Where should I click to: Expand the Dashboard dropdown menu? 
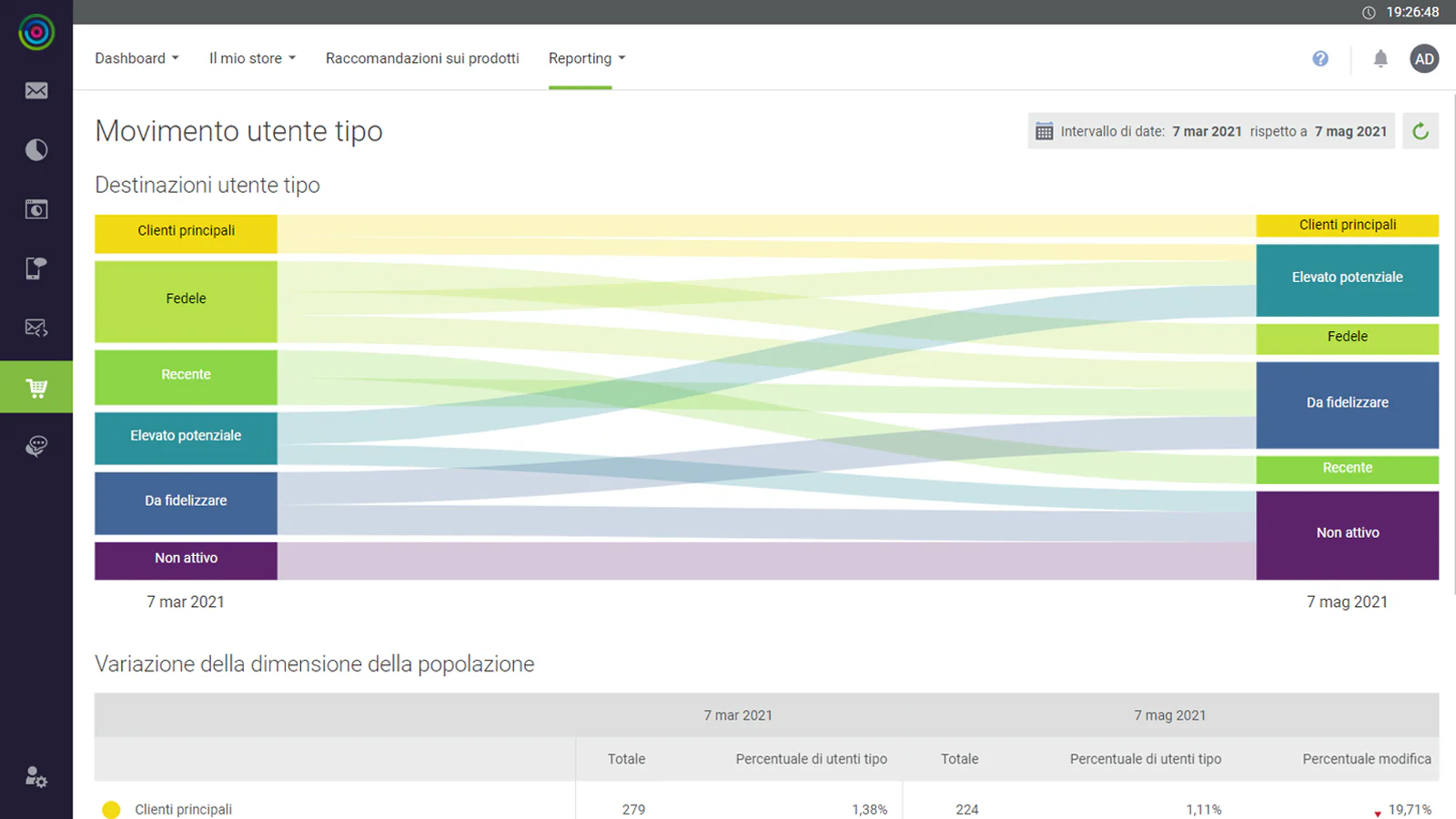[x=137, y=58]
